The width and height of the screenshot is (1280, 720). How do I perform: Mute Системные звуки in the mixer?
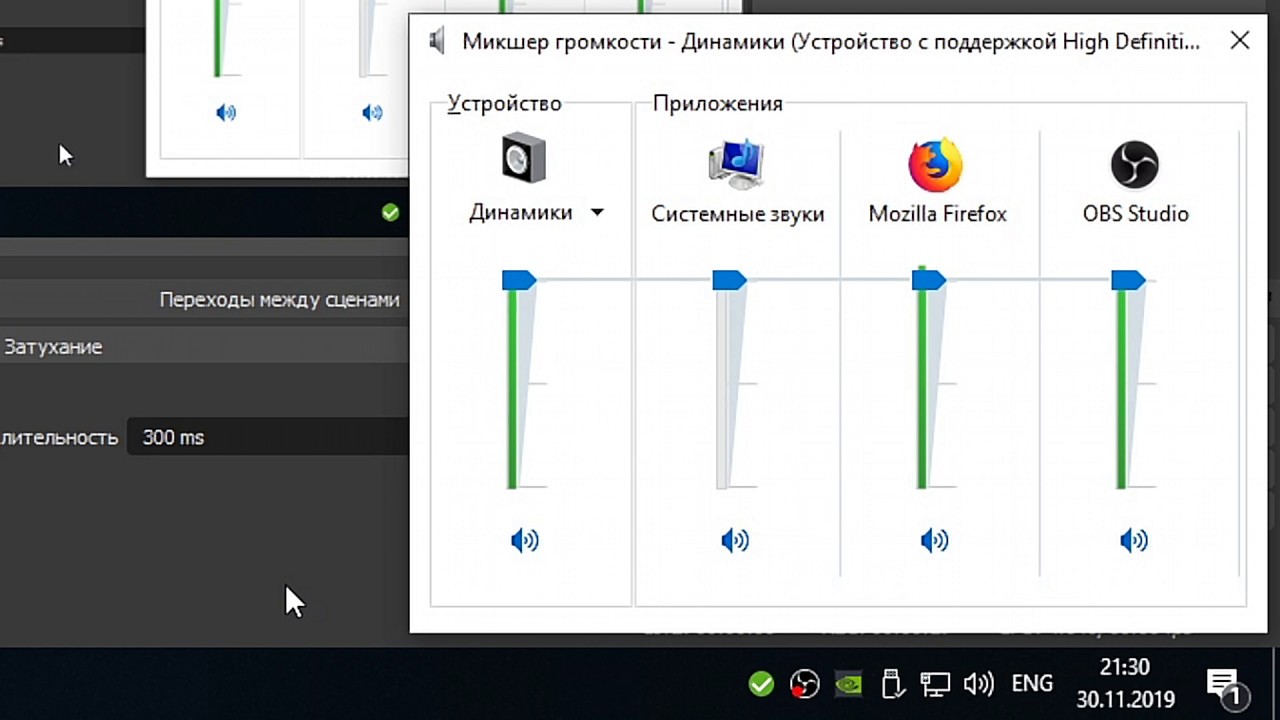[x=735, y=541]
